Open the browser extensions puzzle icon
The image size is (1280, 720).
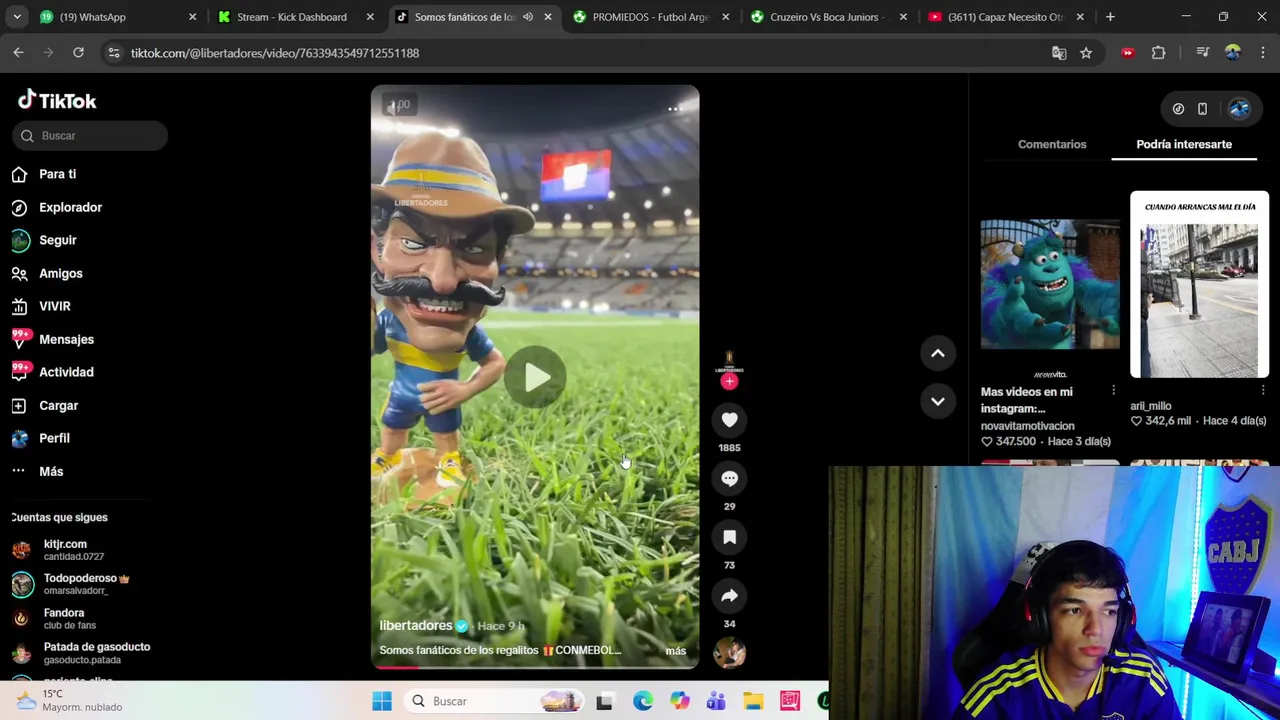click(x=1159, y=53)
